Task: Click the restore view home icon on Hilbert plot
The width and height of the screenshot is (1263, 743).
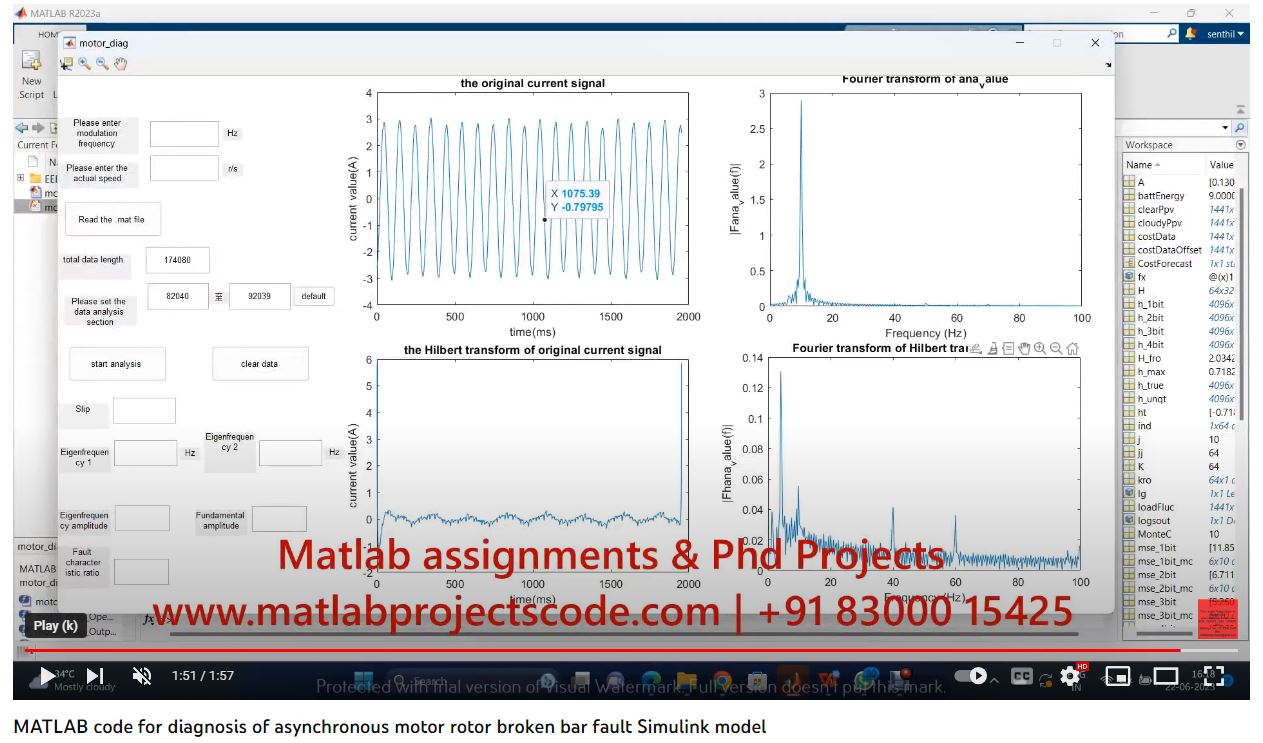Action: click(x=1073, y=348)
